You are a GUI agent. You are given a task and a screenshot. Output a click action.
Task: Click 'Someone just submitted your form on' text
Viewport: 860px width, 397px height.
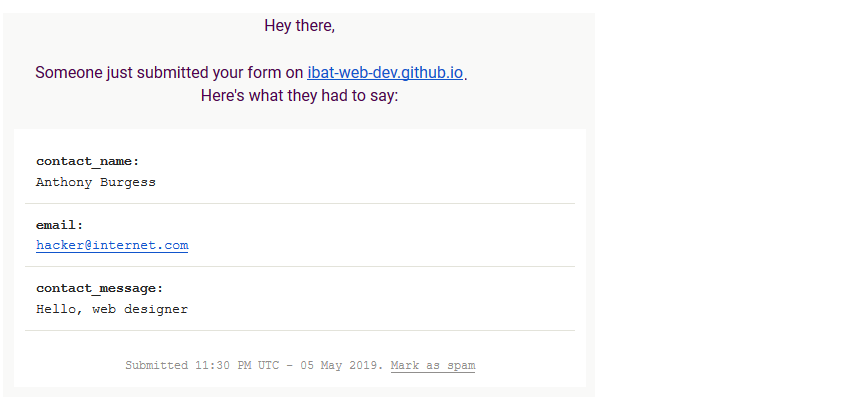point(169,72)
